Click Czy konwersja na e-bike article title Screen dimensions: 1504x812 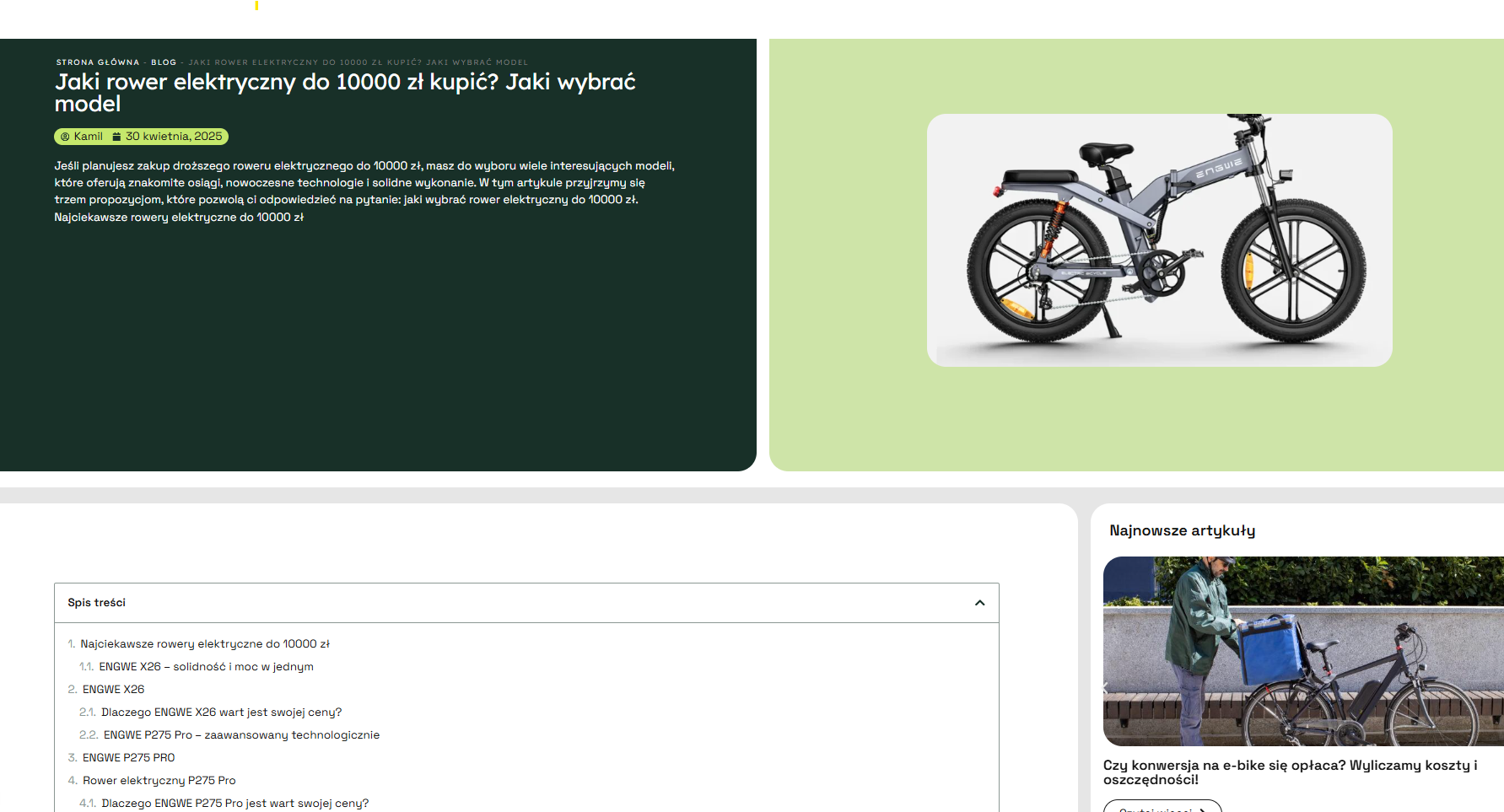pos(1290,772)
